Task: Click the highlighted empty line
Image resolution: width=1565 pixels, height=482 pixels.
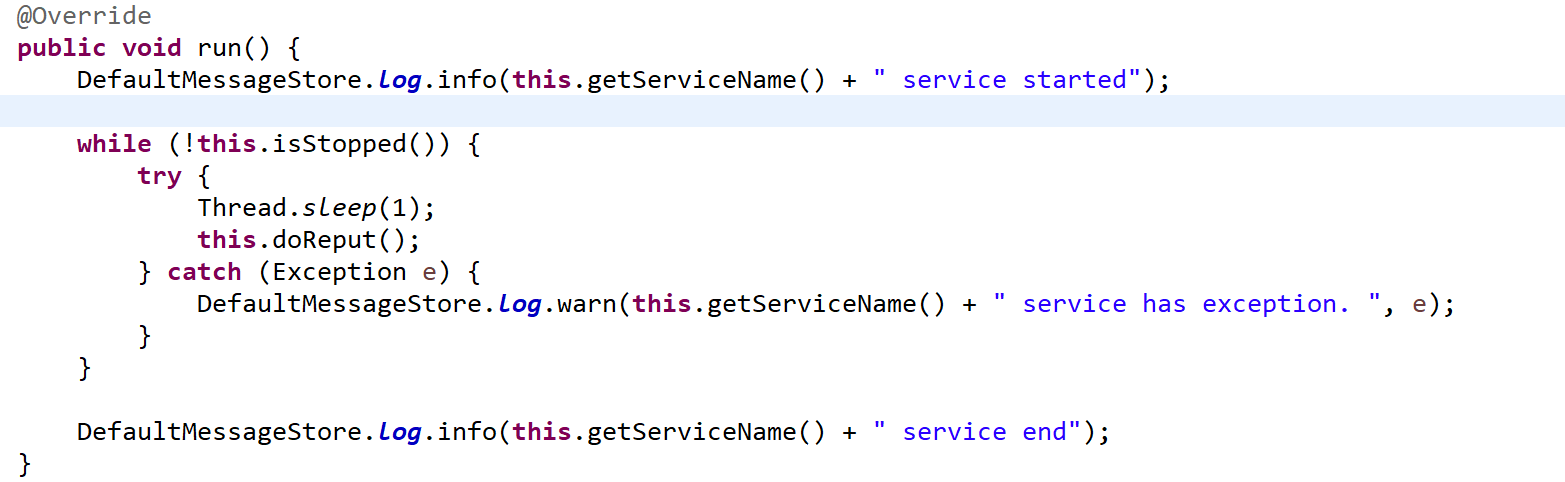Action: pyautogui.click(x=782, y=111)
